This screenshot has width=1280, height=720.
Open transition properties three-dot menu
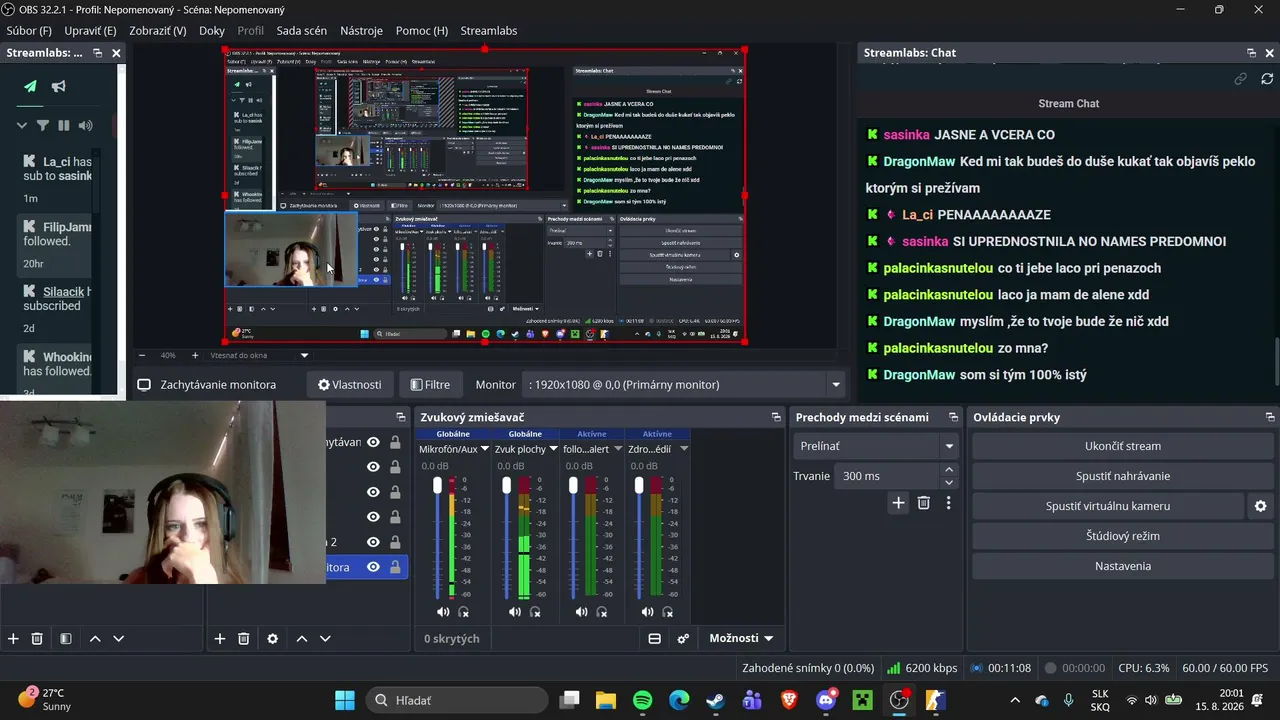(x=949, y=503)
